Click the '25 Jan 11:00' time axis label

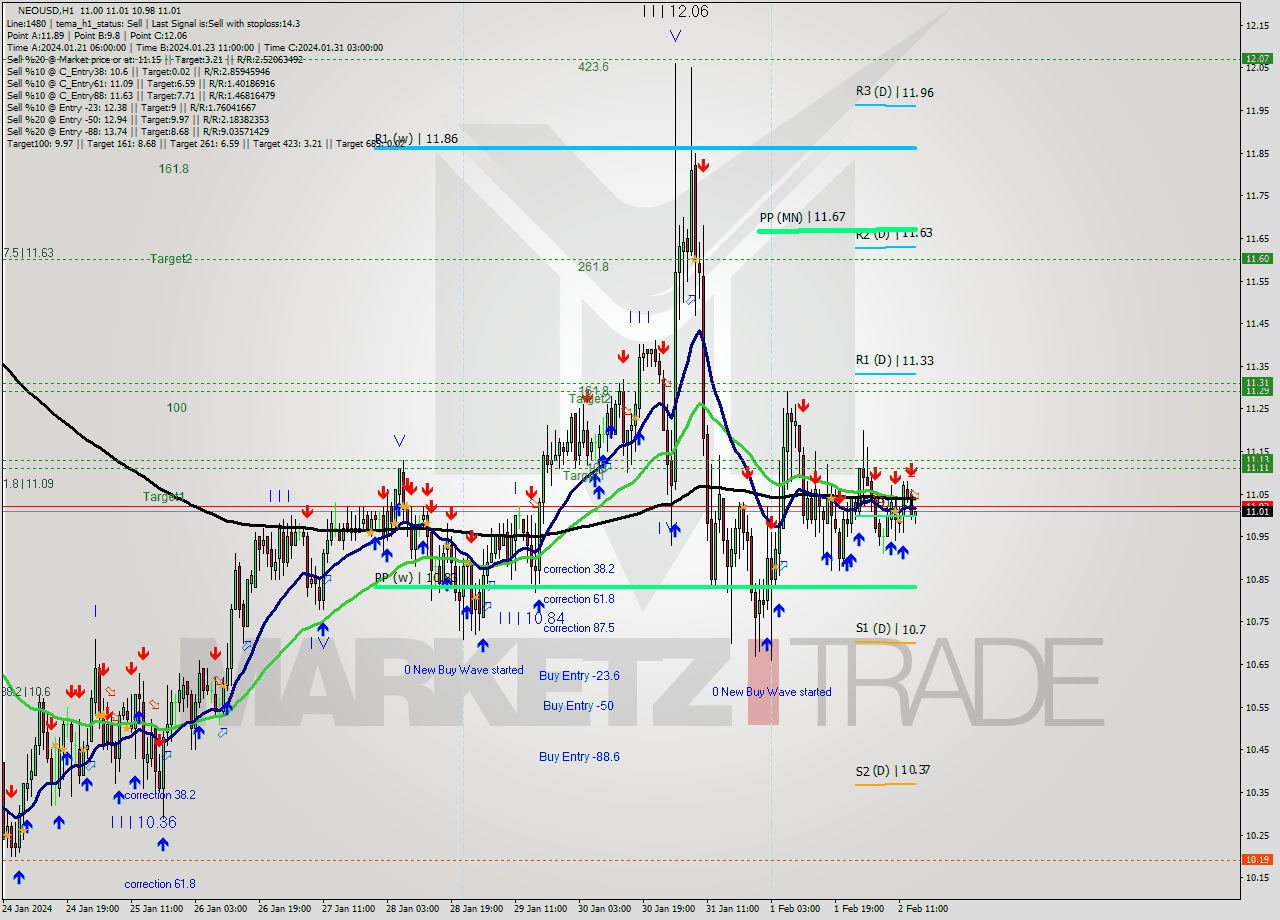point(158,909)
